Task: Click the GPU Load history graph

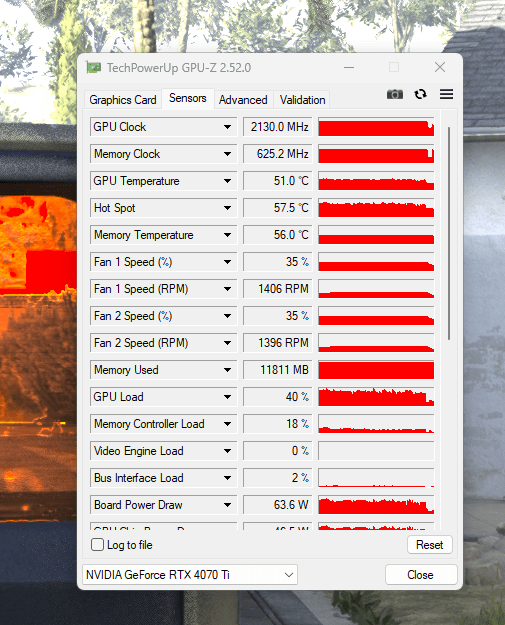Action: [x=376, y=397]
